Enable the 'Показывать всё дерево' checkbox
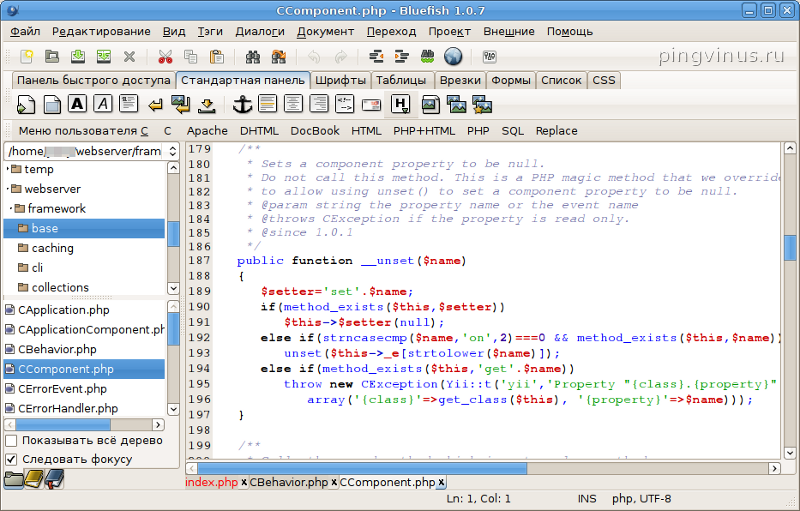Viewport: 800px width, 511px height. [x=11, y=440]
